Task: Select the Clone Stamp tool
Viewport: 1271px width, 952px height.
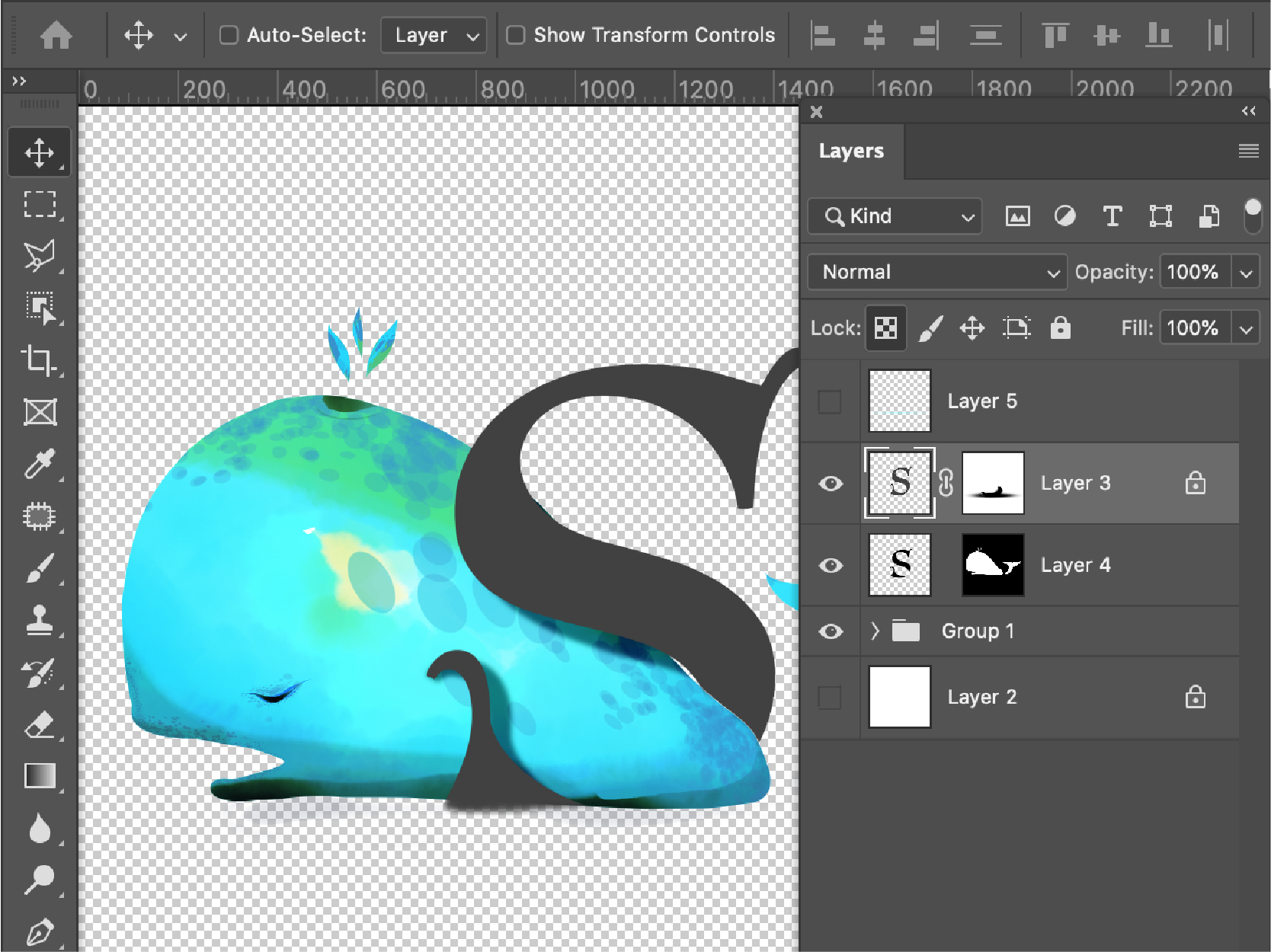Action: click(x=40, y=621)
